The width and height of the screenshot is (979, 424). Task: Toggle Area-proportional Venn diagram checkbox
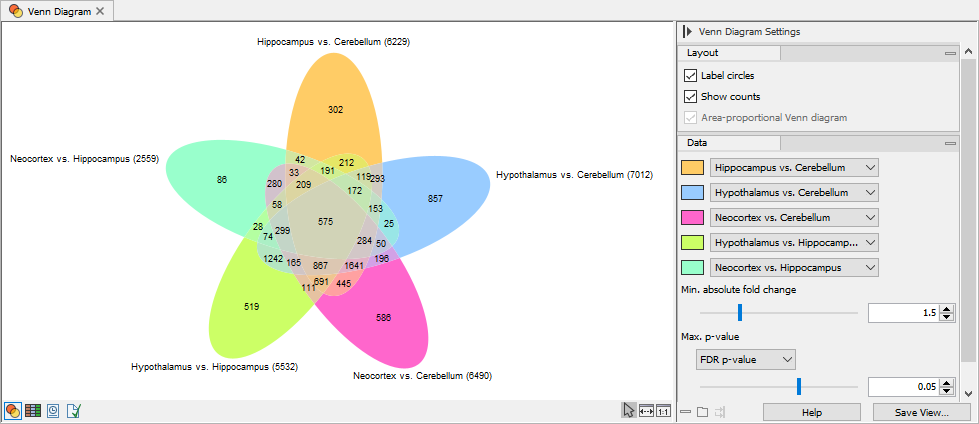(690, 118)
